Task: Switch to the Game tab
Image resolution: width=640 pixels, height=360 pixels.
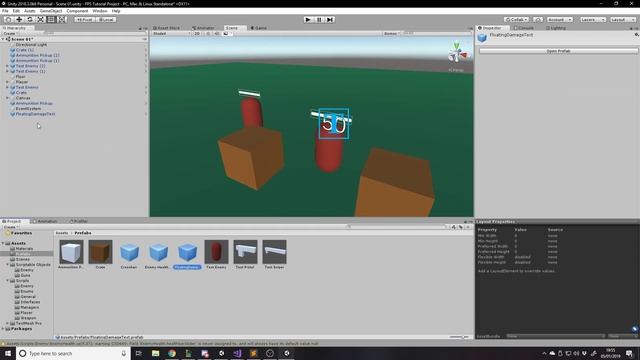Action: tap(258, 28)
